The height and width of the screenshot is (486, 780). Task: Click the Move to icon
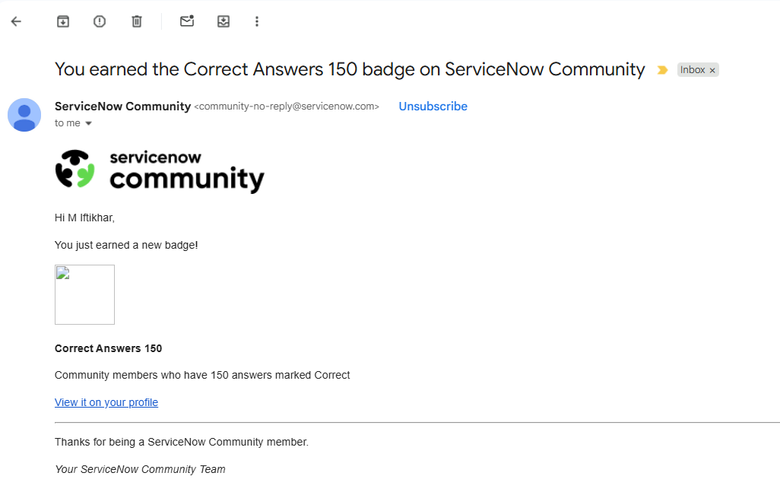[224, 21]
